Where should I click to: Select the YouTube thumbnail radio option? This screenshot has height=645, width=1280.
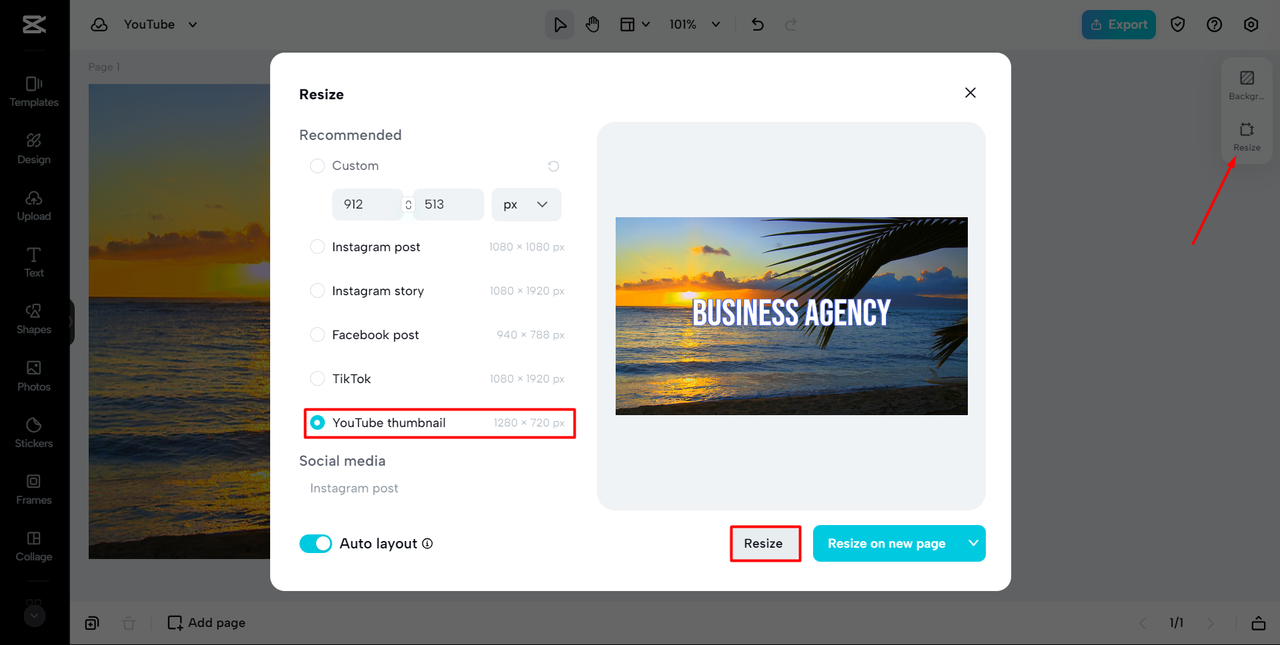coord(317,423)
